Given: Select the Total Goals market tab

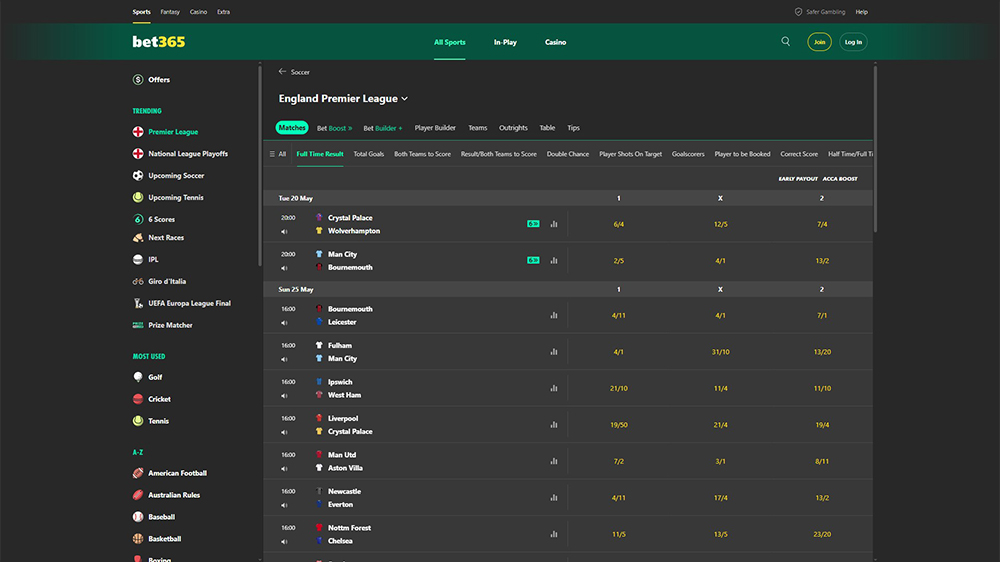Looking at the screenshot, I should pyautogui.click(x=369, y=154).
